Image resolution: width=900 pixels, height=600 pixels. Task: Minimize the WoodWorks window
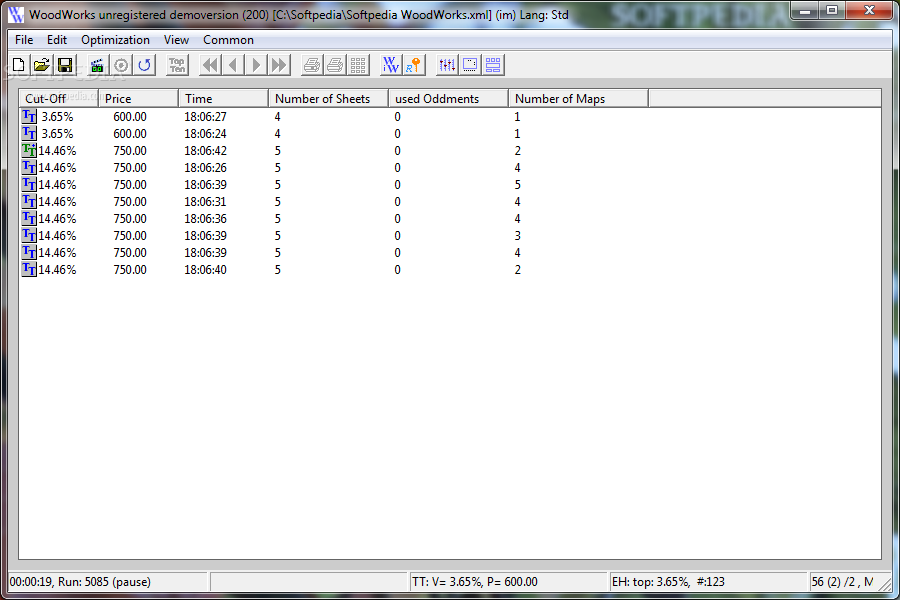[805, 10]
